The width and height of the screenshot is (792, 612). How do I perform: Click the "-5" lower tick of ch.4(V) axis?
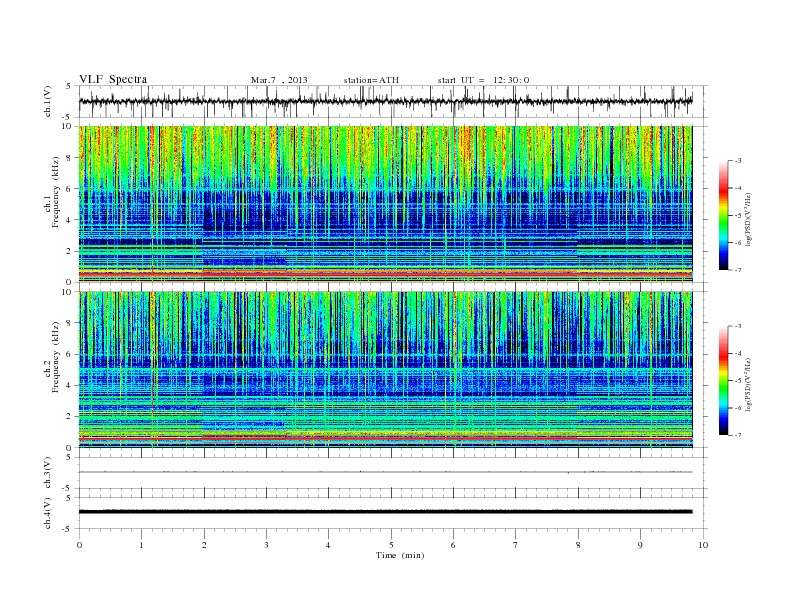tap(68, 529)
